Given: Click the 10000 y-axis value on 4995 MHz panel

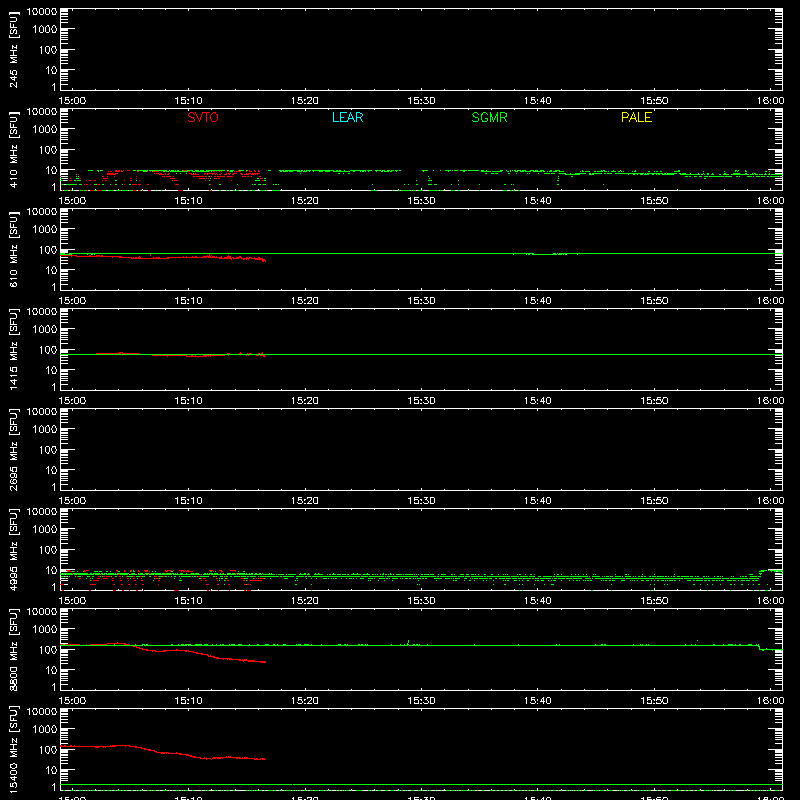Looking at the screenshot, I should [42, 512].
